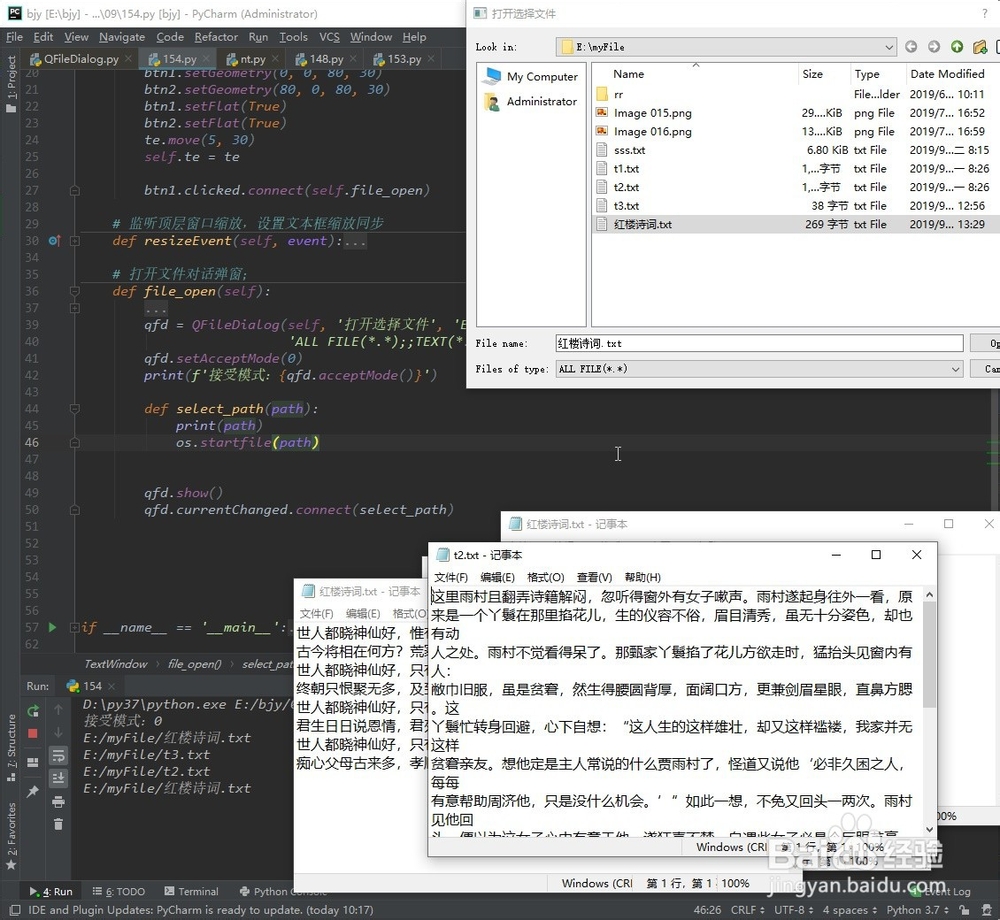The height and width of the screenshot is (920, 1000).
Task: Toggle read-only lock icon in status bar
Action: point(964,910)
